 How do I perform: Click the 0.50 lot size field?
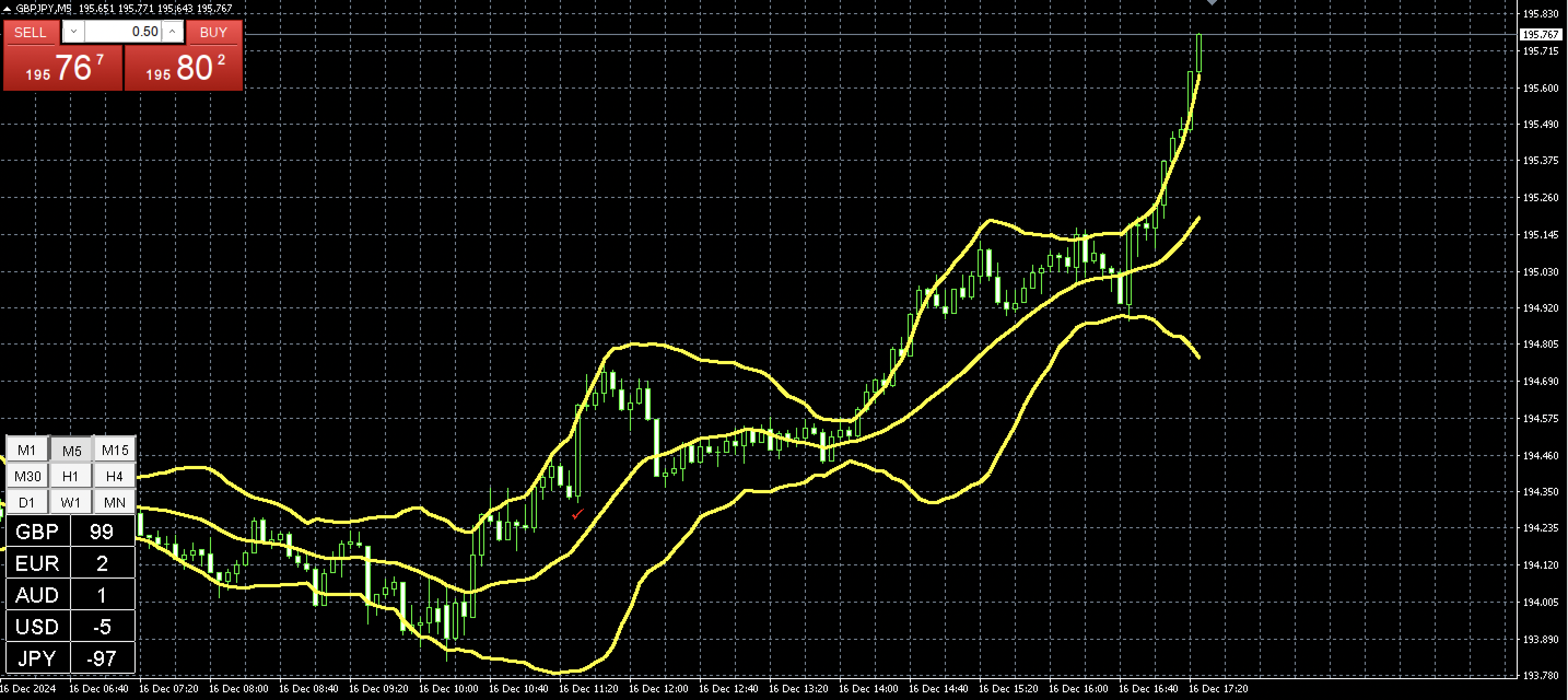pos(123,32)
